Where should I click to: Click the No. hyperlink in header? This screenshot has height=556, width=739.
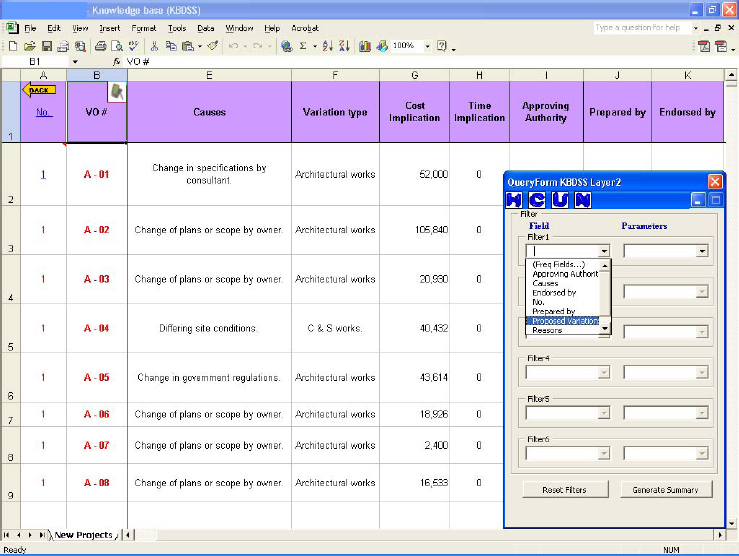coord(43,112)
